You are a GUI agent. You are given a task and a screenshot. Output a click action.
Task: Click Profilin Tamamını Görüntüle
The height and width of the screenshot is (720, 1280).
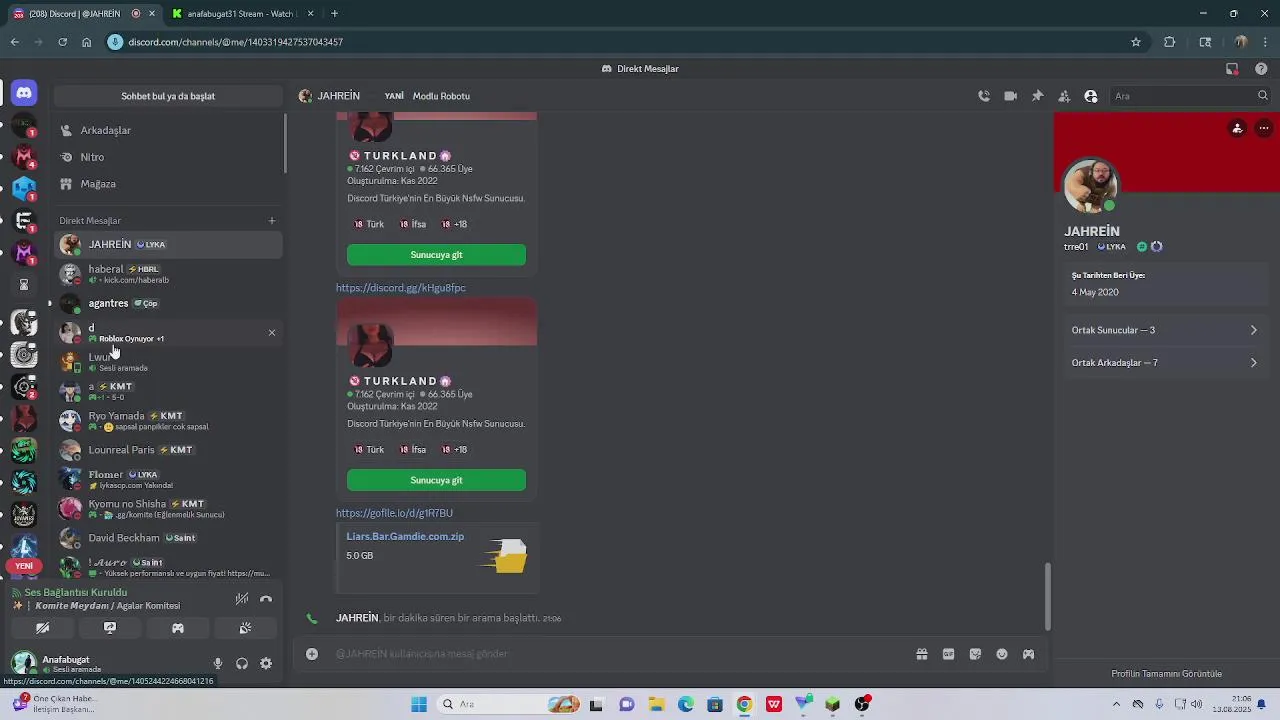click(x=1166, y=674)
